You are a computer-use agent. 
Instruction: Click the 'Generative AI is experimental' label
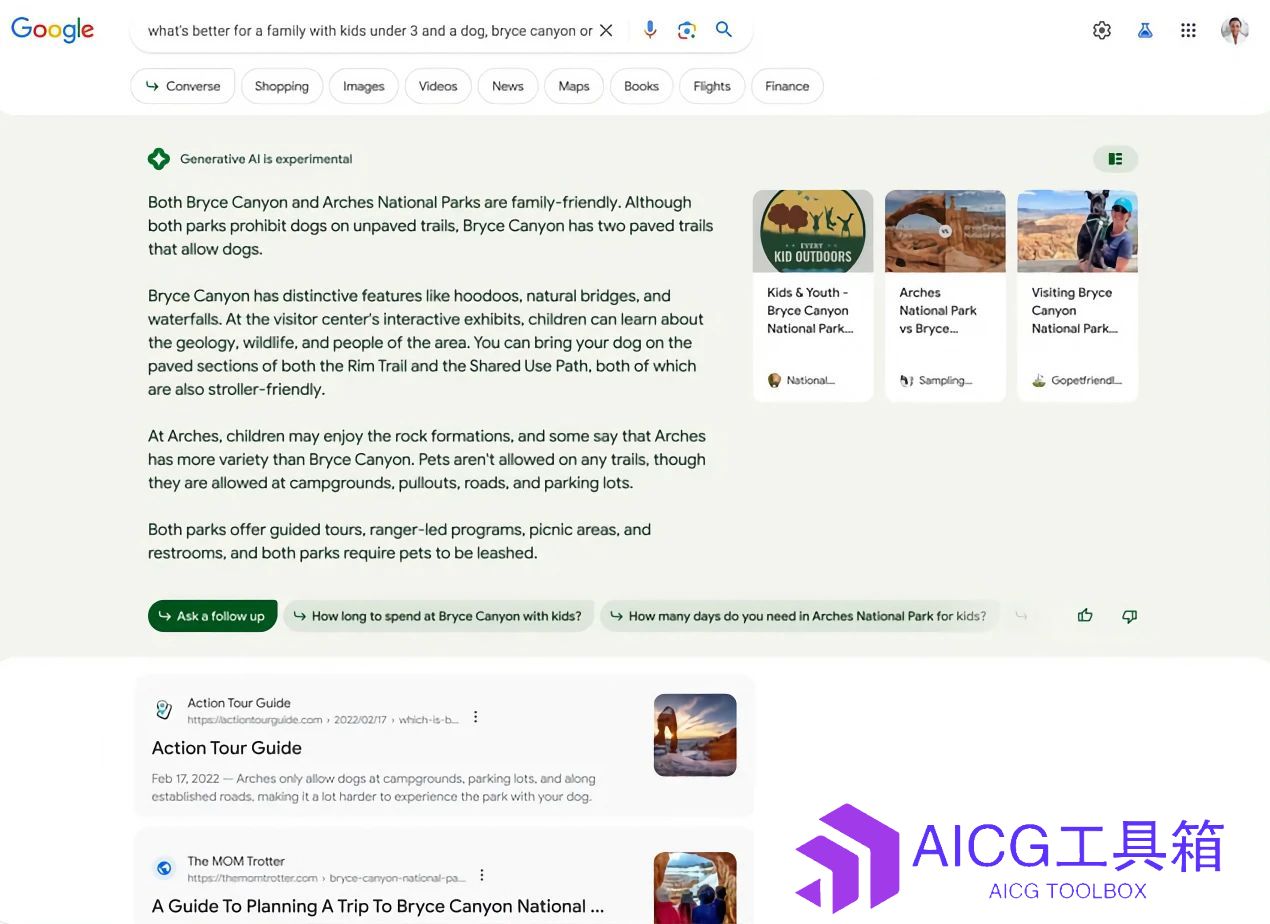coord(266,159)
